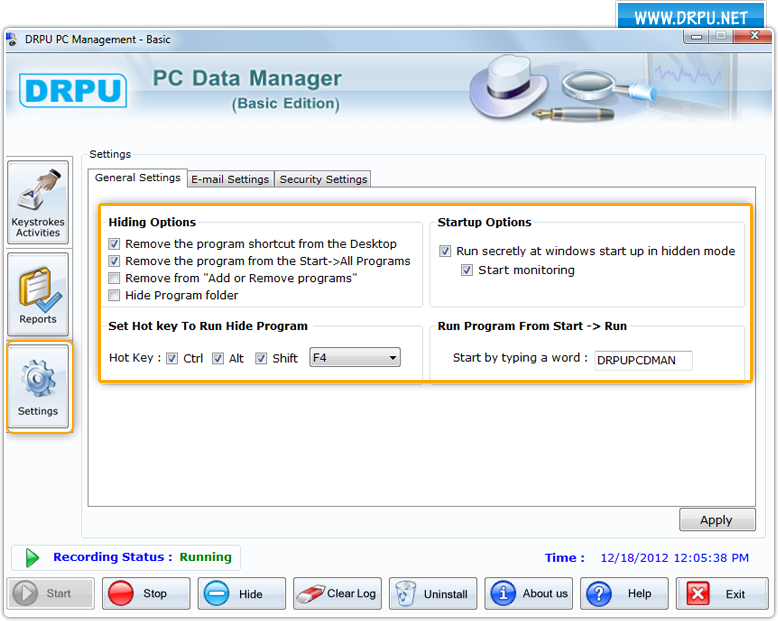
Task: Click the green recording status play icon
Action: pyautogui.click(x=32, y=558)
